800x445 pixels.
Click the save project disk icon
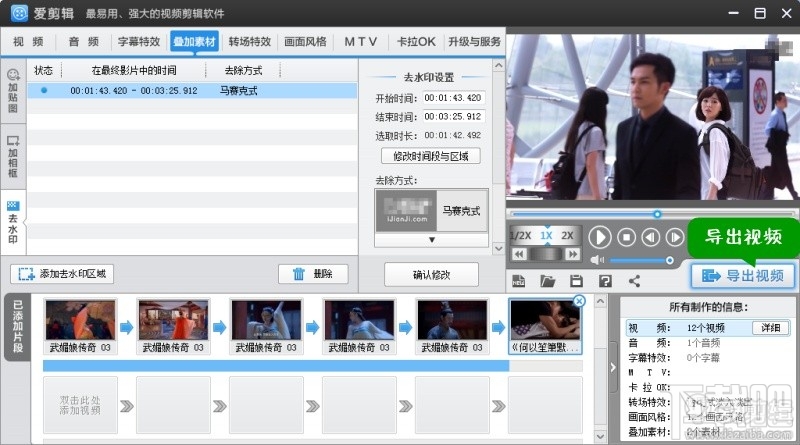[x=577, y=281]
